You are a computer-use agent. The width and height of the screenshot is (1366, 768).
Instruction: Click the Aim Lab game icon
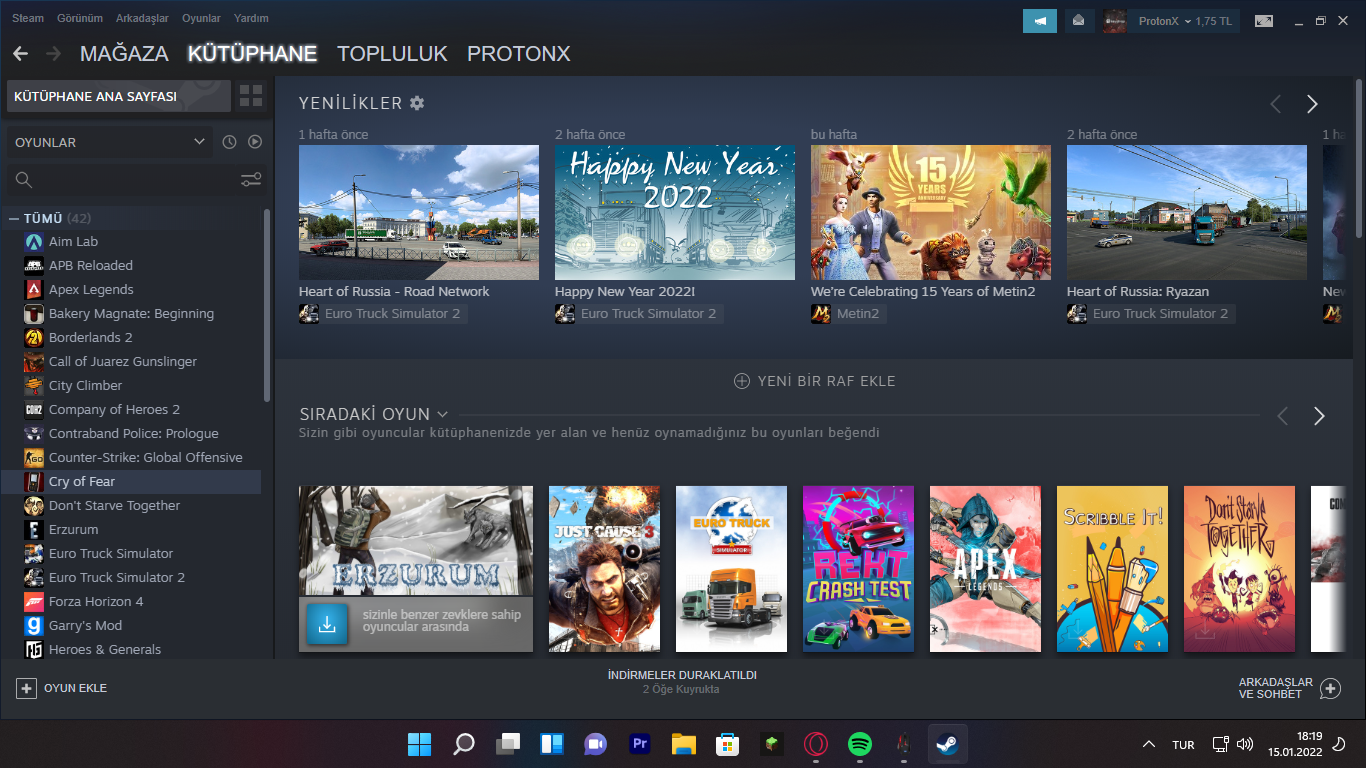[x=33, y=241]
